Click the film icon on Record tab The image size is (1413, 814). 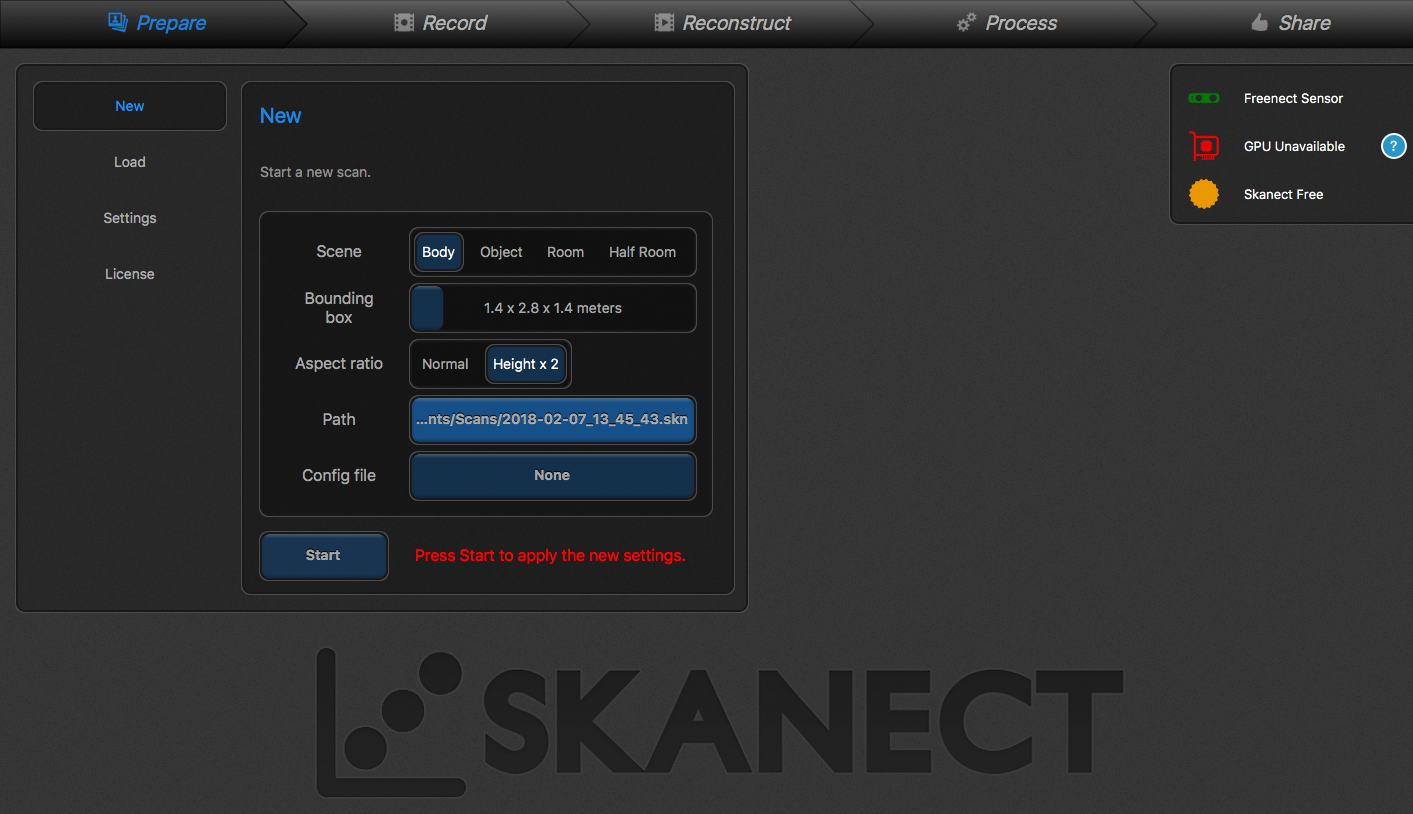404,23
